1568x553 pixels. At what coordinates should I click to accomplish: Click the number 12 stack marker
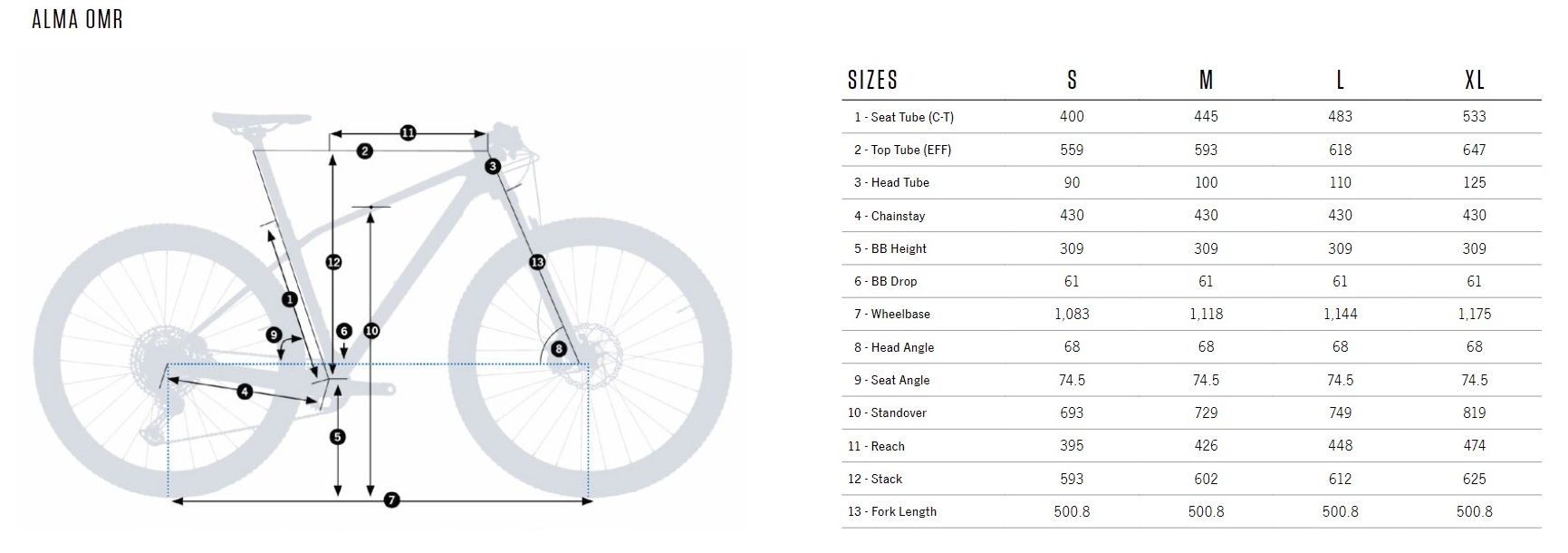pos(333,262)
